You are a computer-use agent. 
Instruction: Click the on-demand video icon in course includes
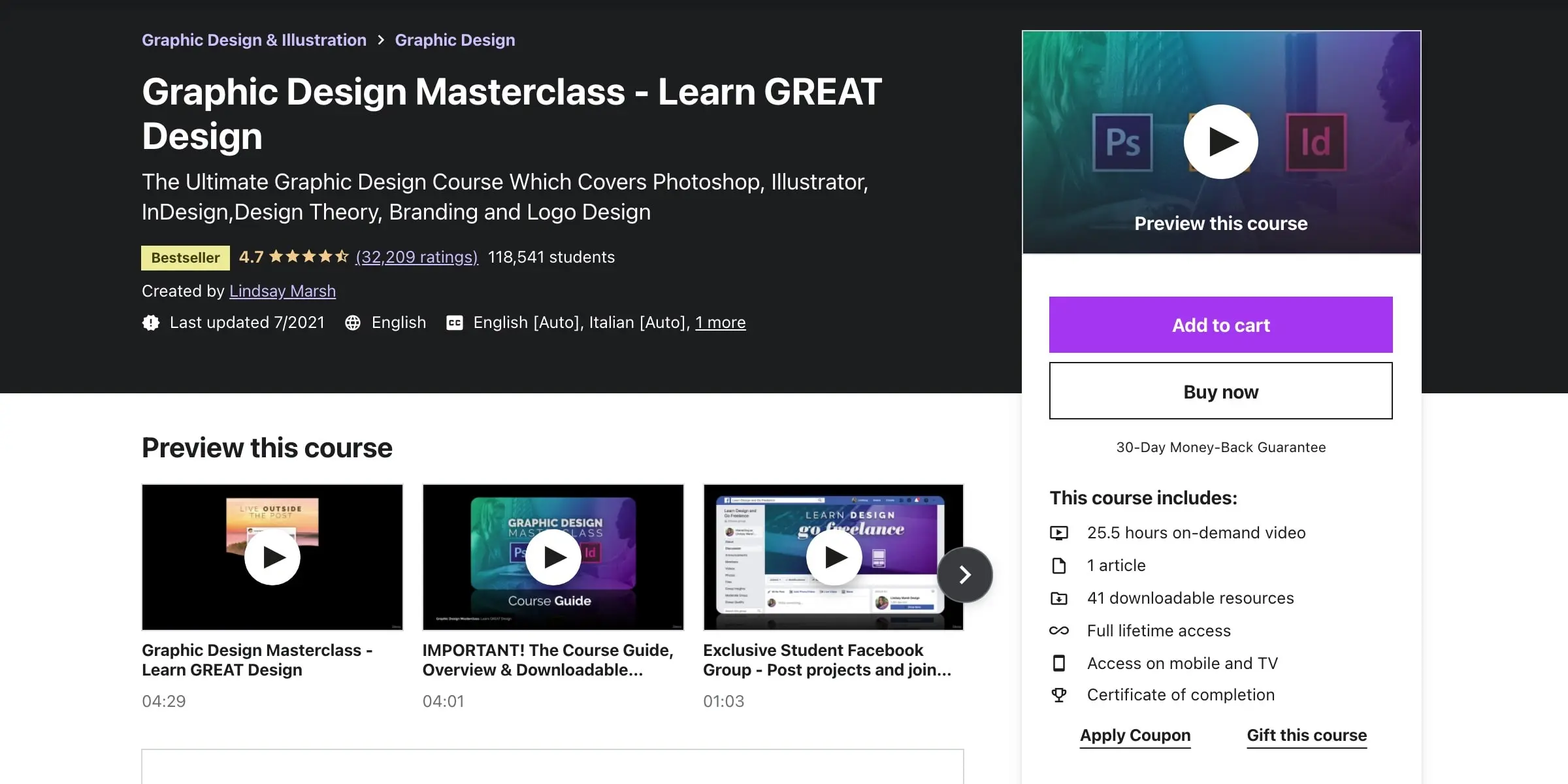[x=1060, y=532]
